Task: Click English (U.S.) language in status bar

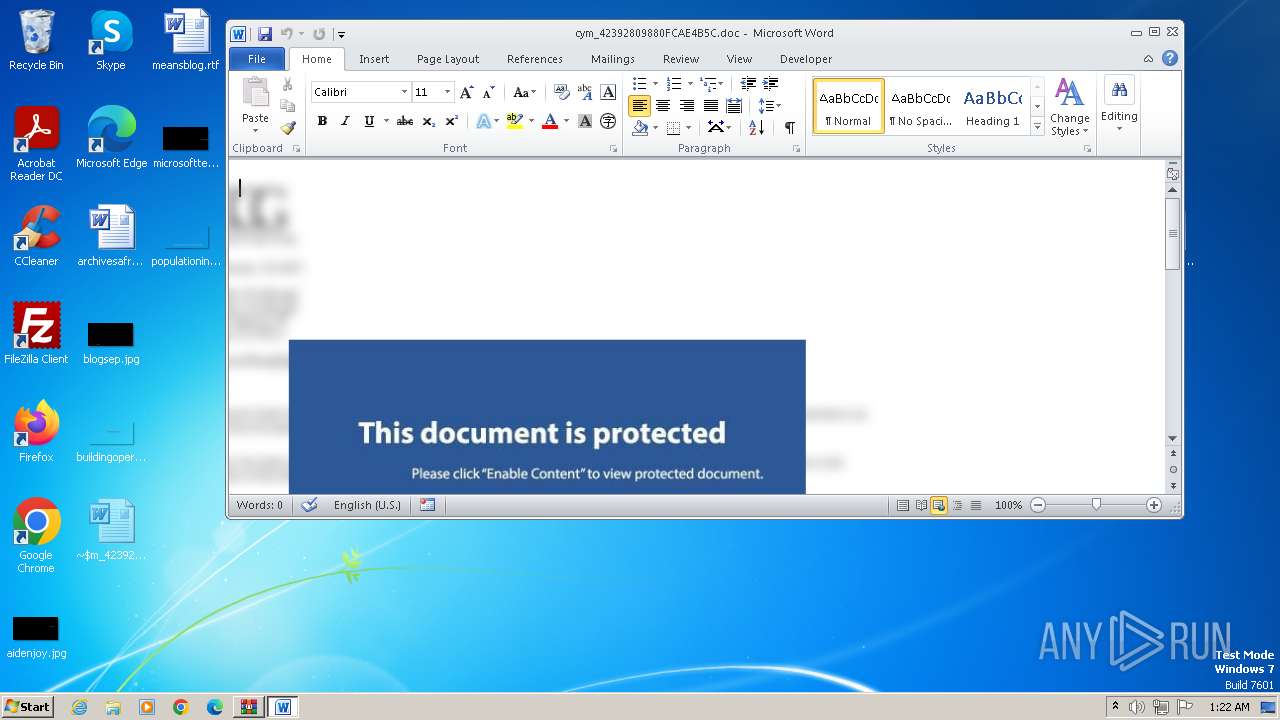Action: click(x=367, y=505)
